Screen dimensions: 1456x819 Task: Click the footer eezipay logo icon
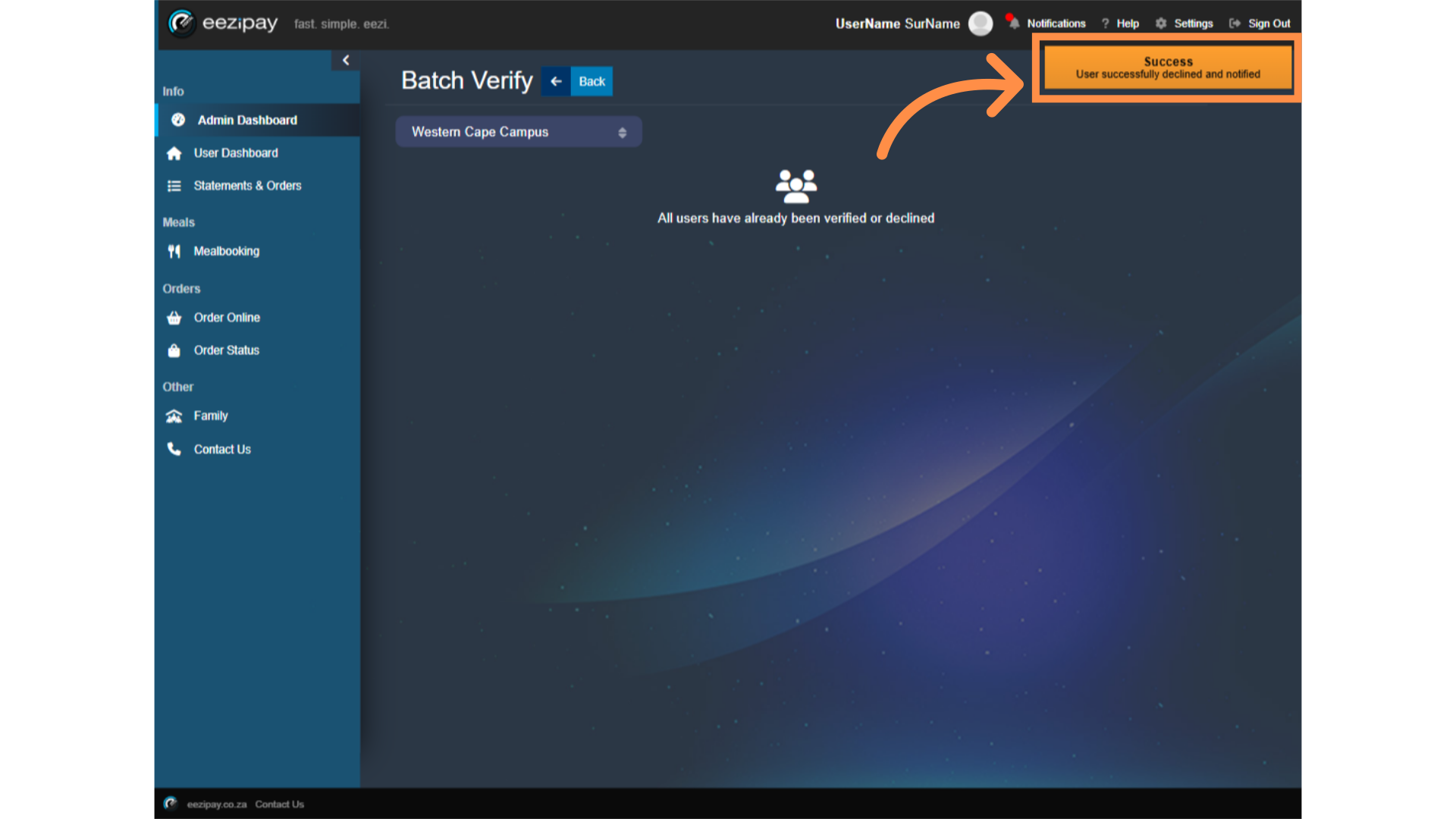[x=171, y=803]
